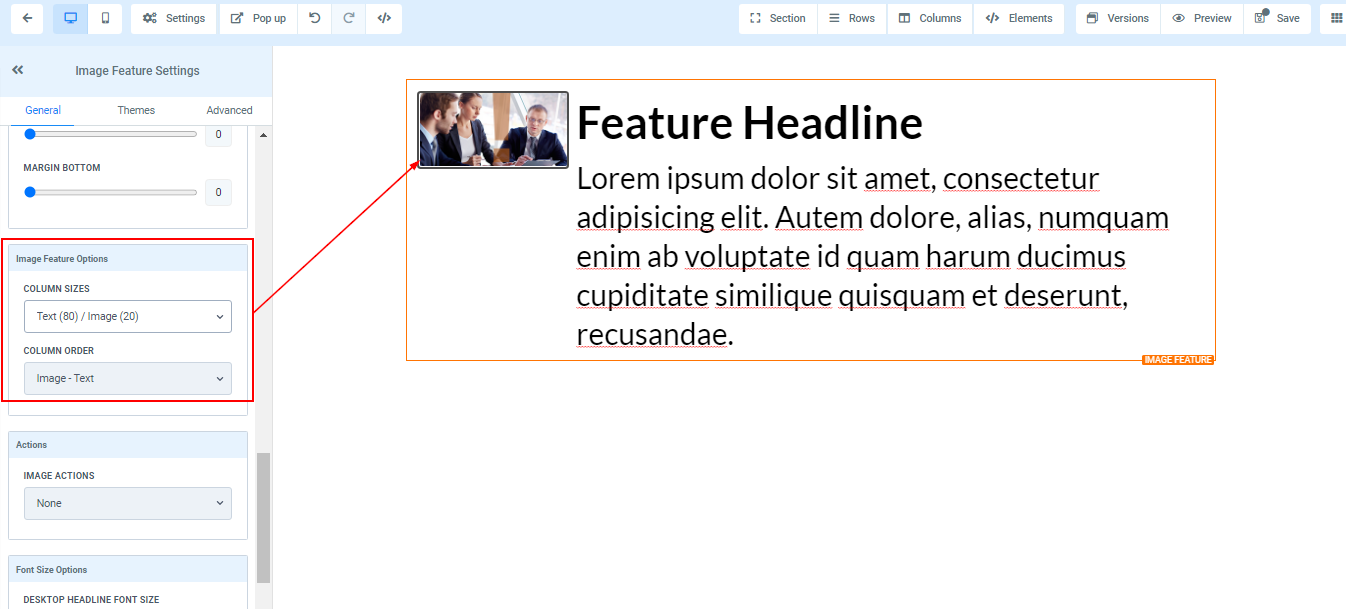Add a new Section
This screenshot has width=1346, height=609.
777,18
